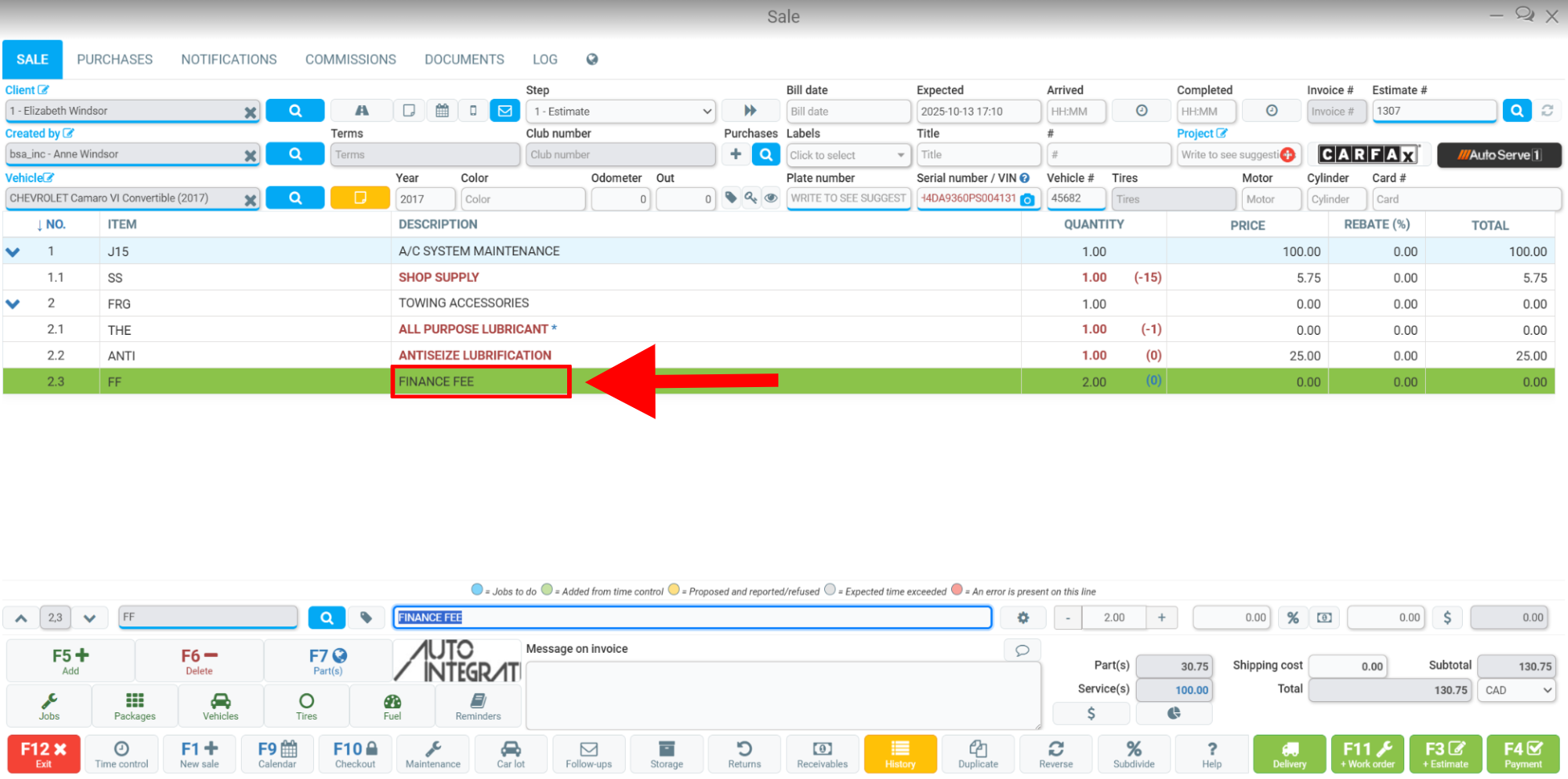The height and width of the screenshot is (779, 1568).
Task: Click the quantity plus stepper button
Action: click(x=1162, y=618)
